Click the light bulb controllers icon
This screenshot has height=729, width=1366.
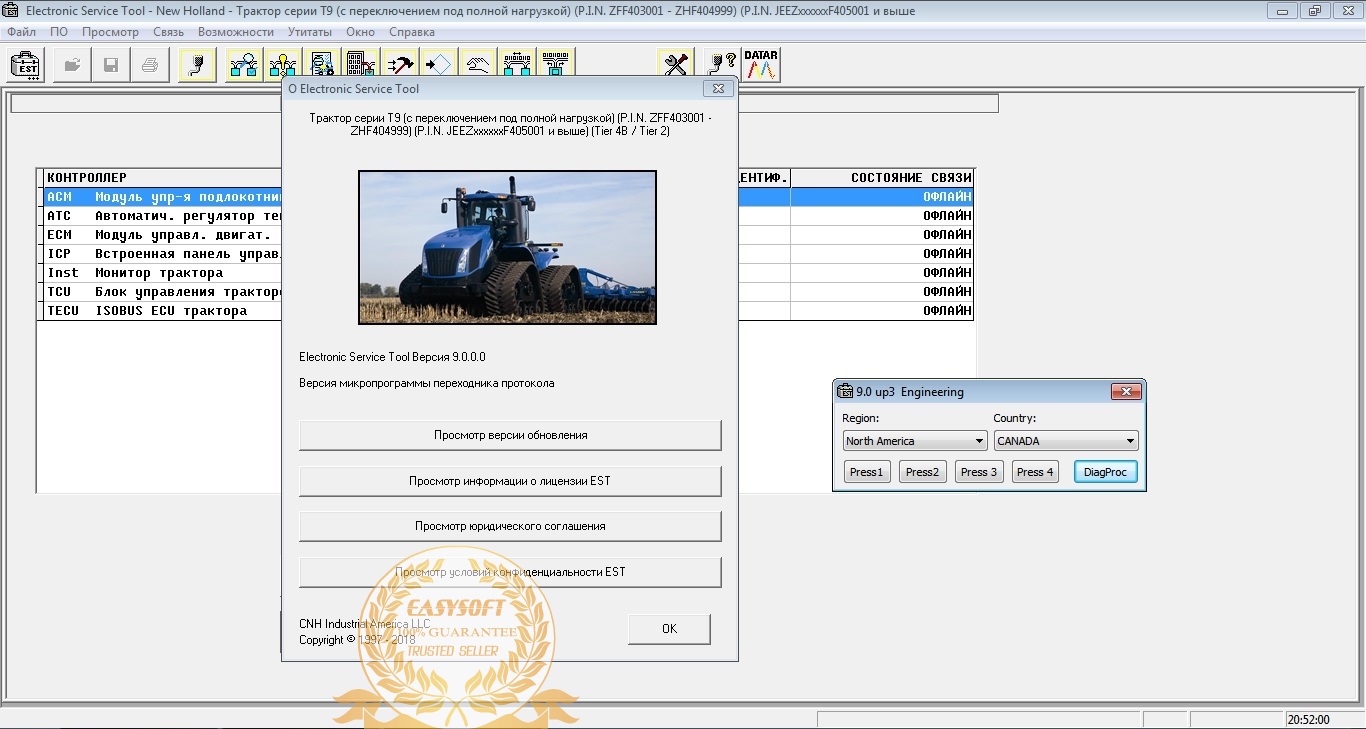click(283, 65)
